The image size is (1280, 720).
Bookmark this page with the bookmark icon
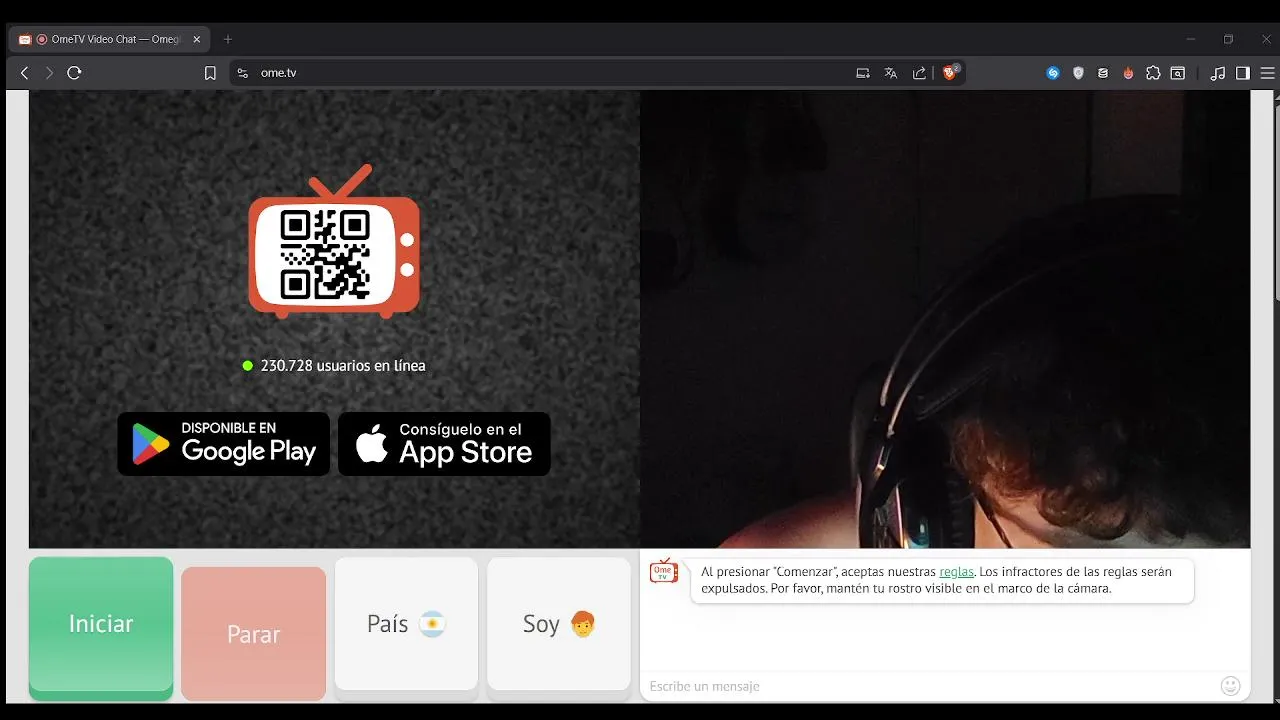[x=210, y=73]
